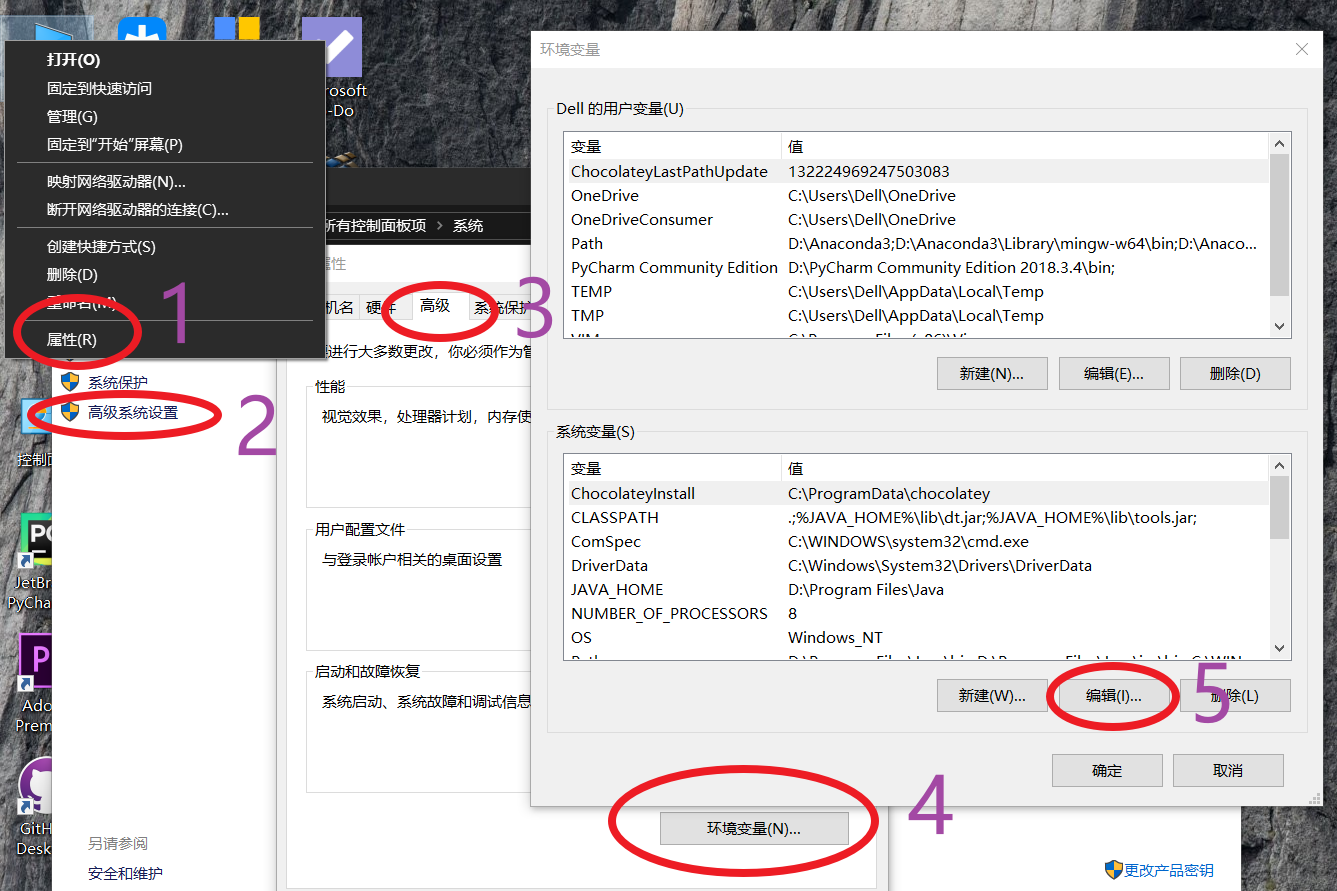Screen dimensions: 1337x891
Task: Click scroll-down arrow of system variables list
Action: point(1279,648)
